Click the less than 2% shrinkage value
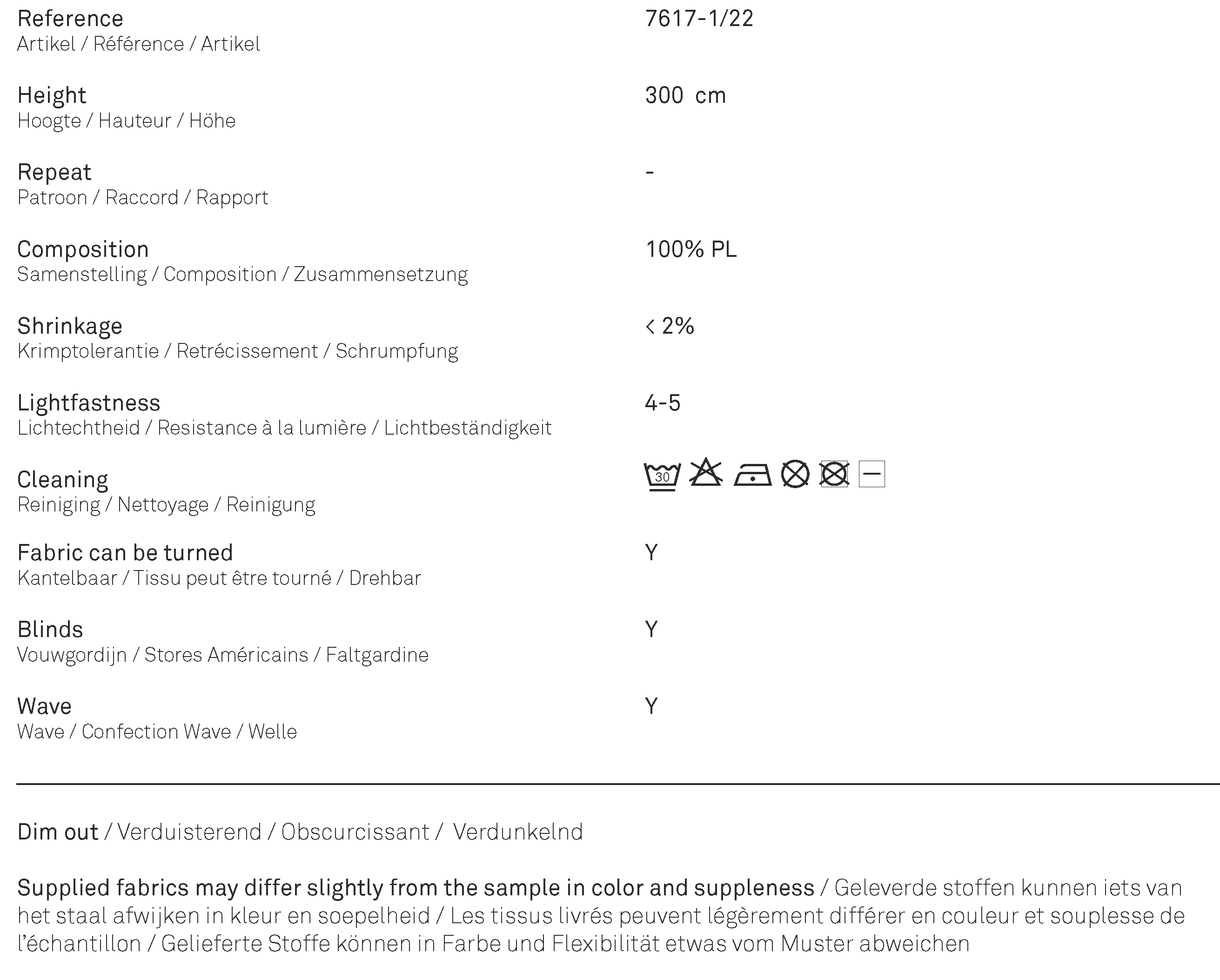The image size is (1220, 980). pyautogui.click(x=670, y=326)
